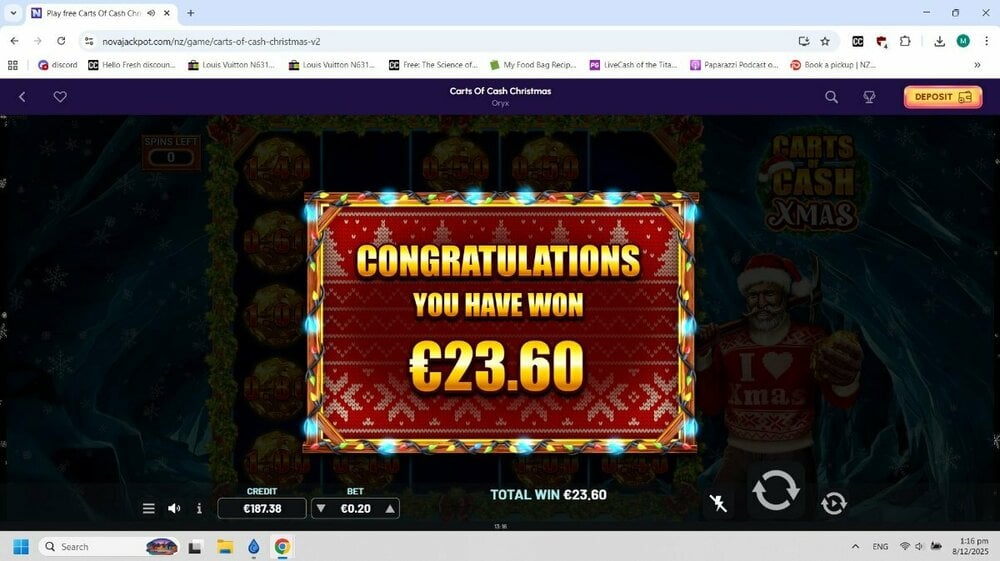Open the game hamburger menu
The height and width of the screenshot is (561, 1000).
[x=149, y=508]
